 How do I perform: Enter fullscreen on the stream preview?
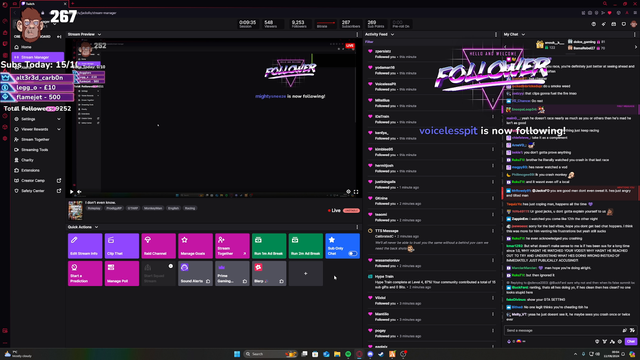(x=356, y=191)
